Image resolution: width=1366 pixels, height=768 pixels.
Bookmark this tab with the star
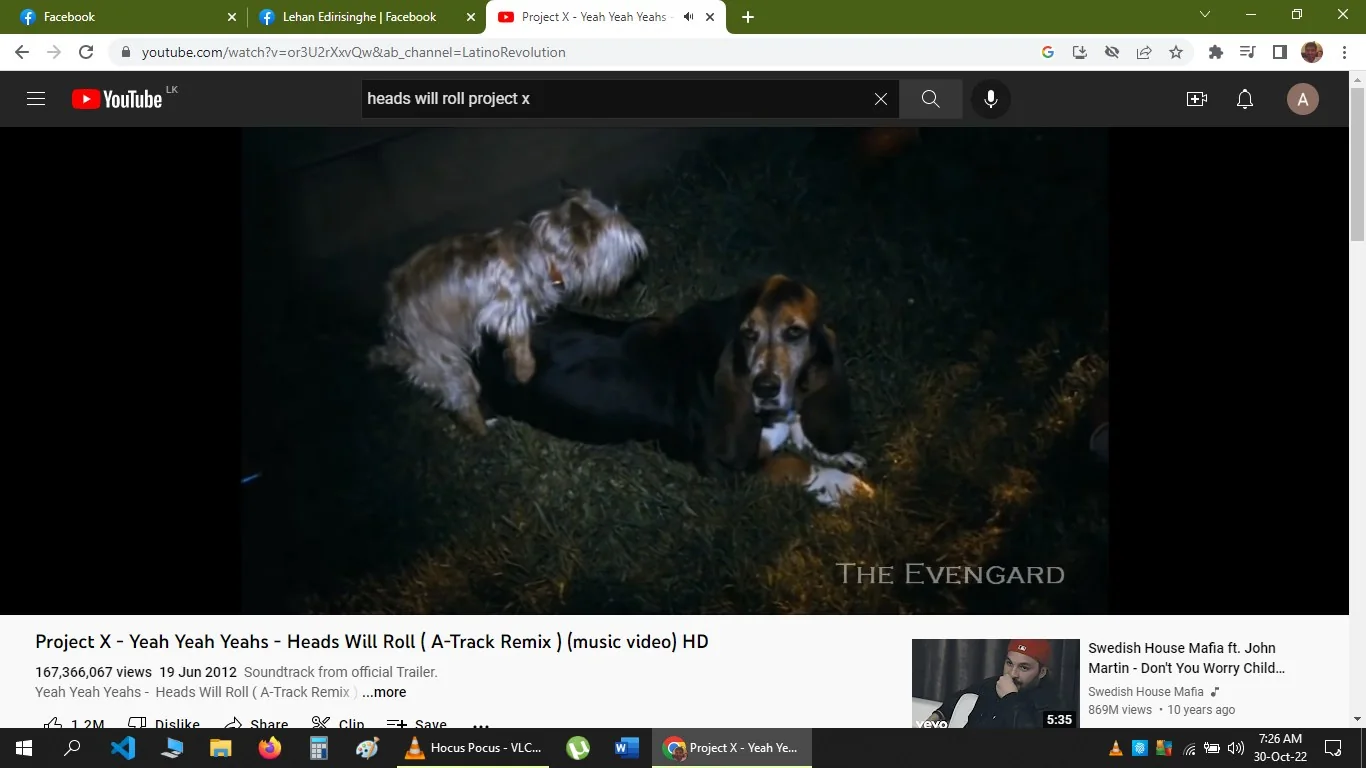[1176, 52]
